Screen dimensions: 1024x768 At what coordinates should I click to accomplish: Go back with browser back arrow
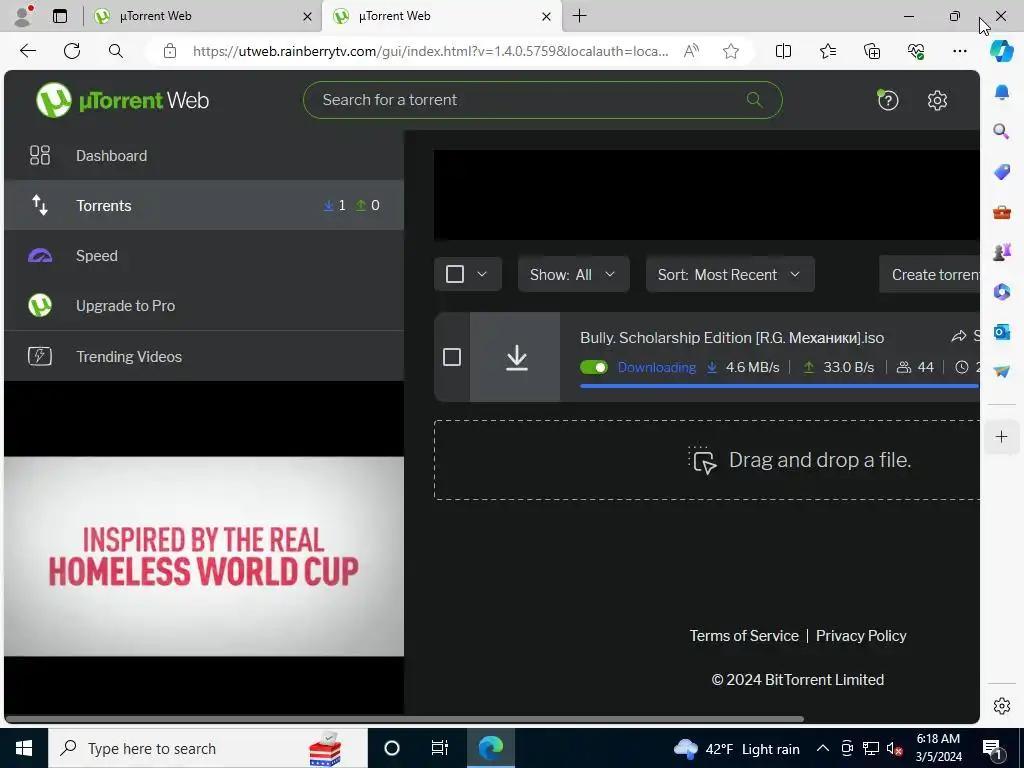click(x=27, y=51)
